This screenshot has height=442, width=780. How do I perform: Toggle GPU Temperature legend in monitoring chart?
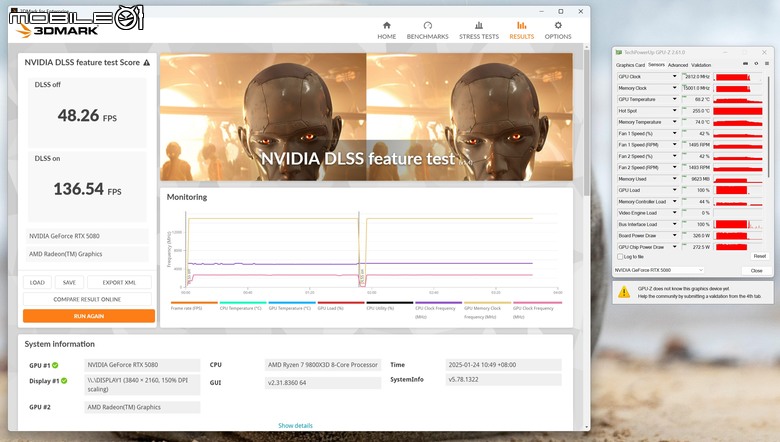click(x=292, y=306)
